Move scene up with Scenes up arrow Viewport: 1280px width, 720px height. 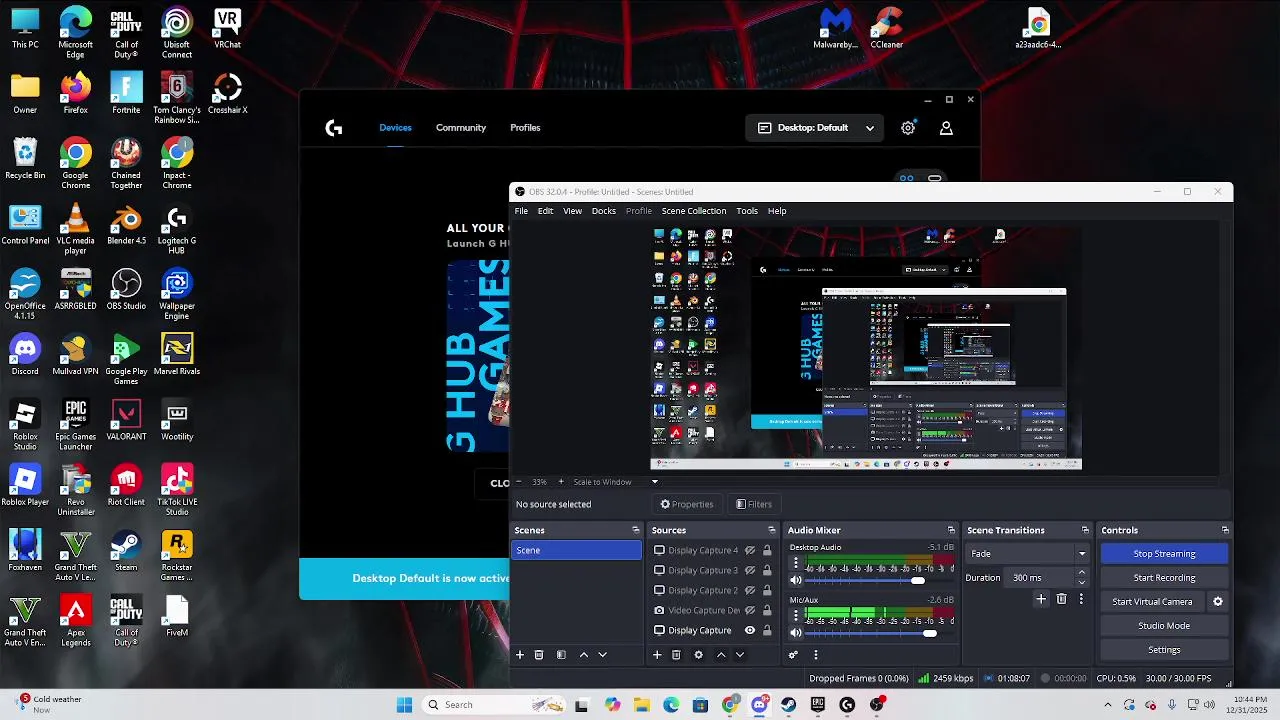click(584, 655)
